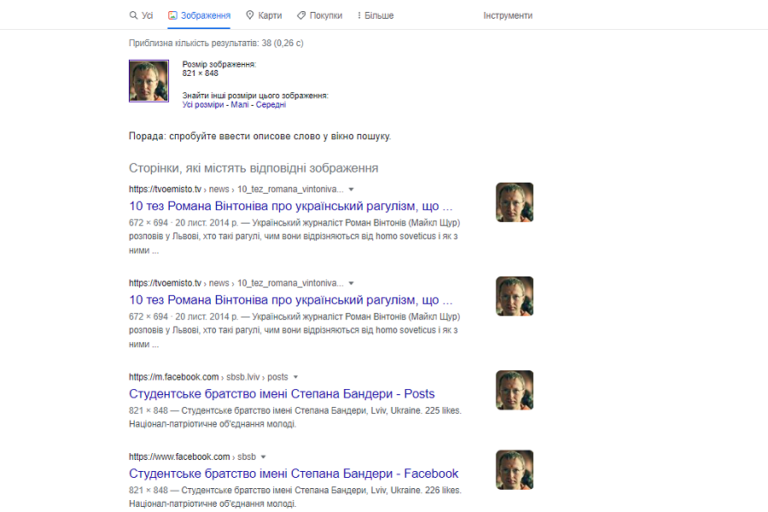Switch to the Карти tab
This screenshot has height=512, width=768.
click(x=264, y=16)
